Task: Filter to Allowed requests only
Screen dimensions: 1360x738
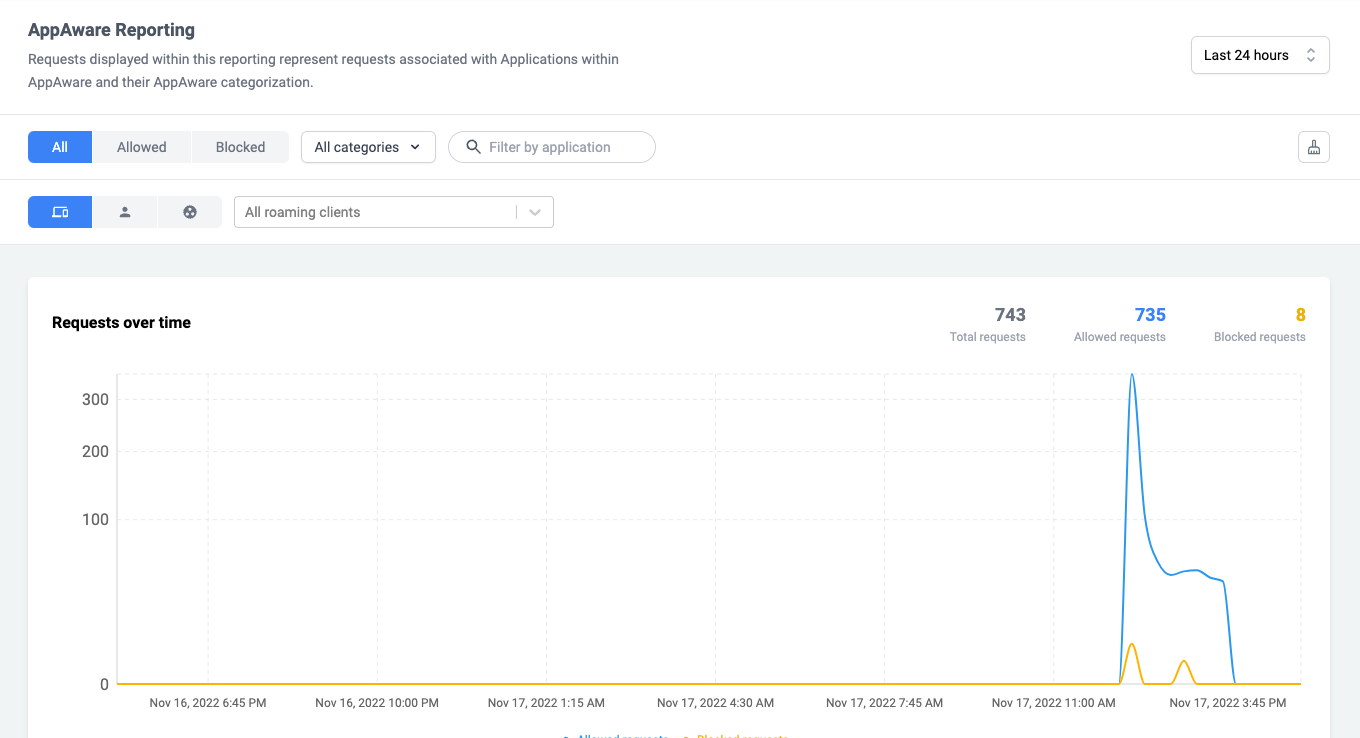Action: pyautogui.click(x=142, y=147)
